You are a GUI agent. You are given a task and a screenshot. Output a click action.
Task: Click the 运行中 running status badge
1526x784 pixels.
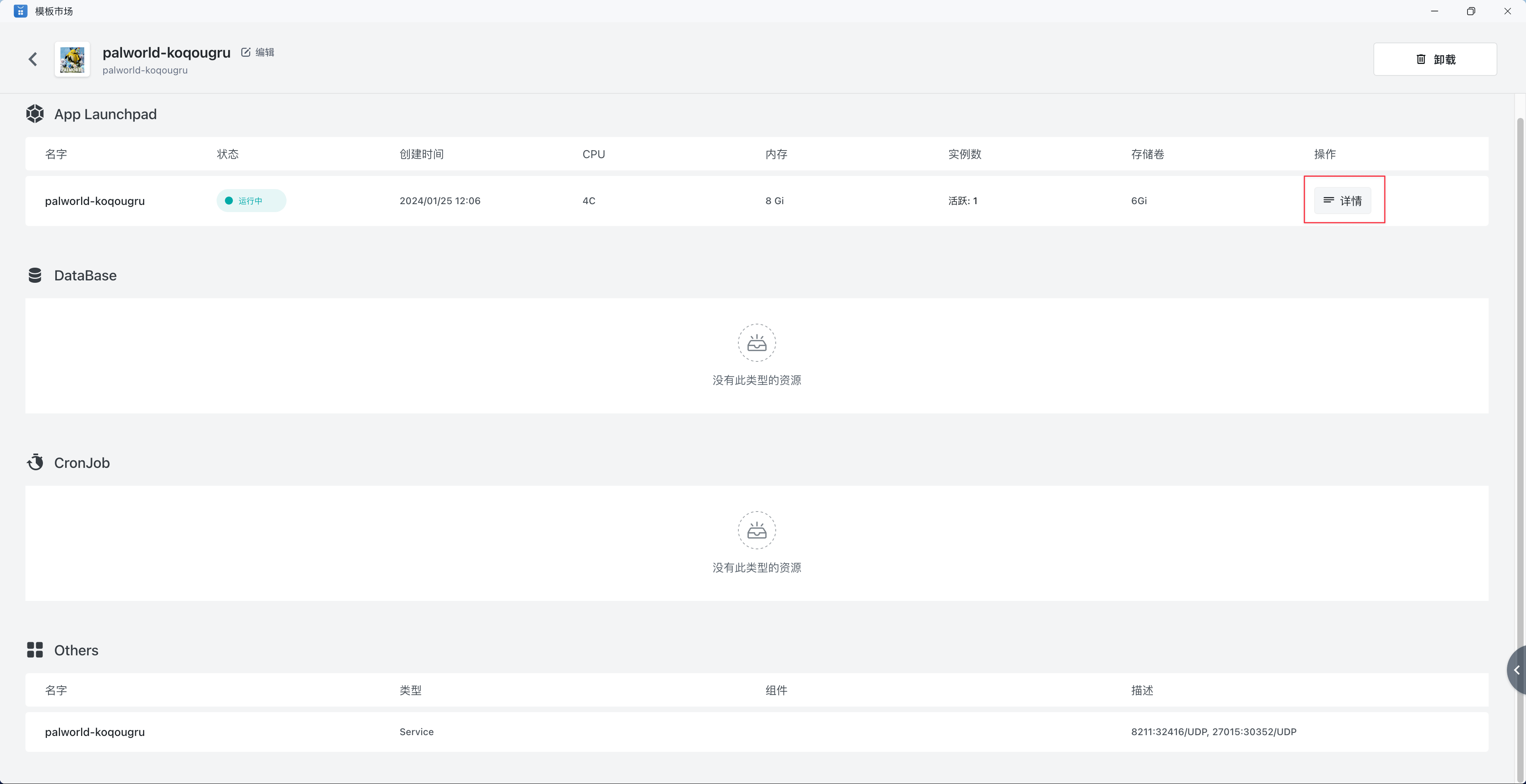[x=251, y=201]
